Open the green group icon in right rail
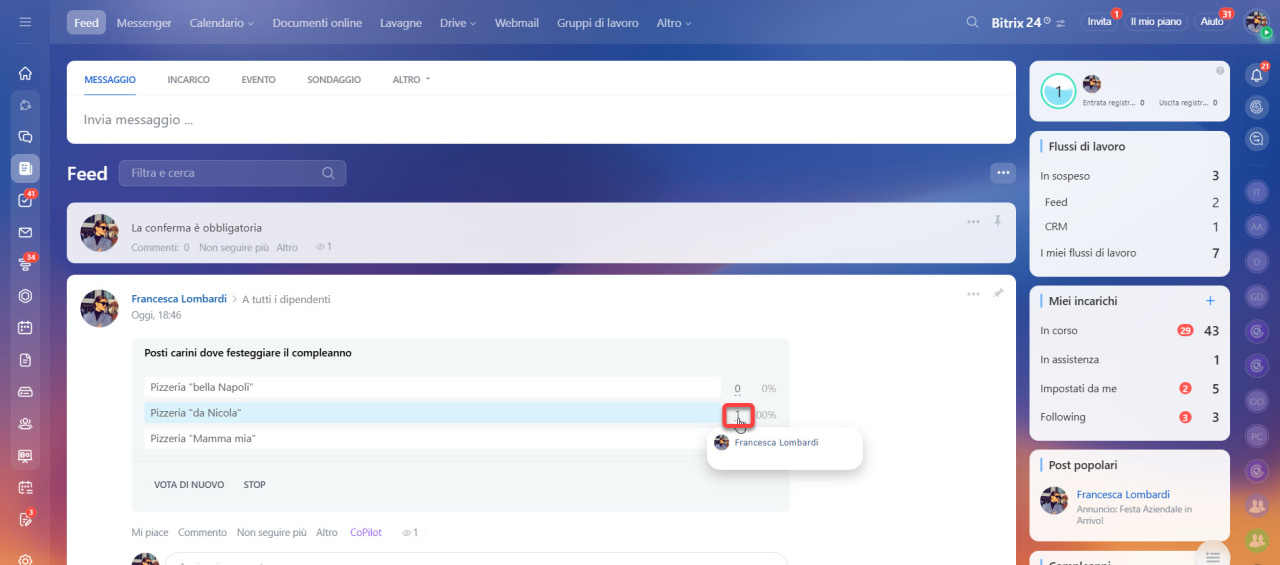Viewport: 1280px width, 565px height. (x=1257, y=540)
